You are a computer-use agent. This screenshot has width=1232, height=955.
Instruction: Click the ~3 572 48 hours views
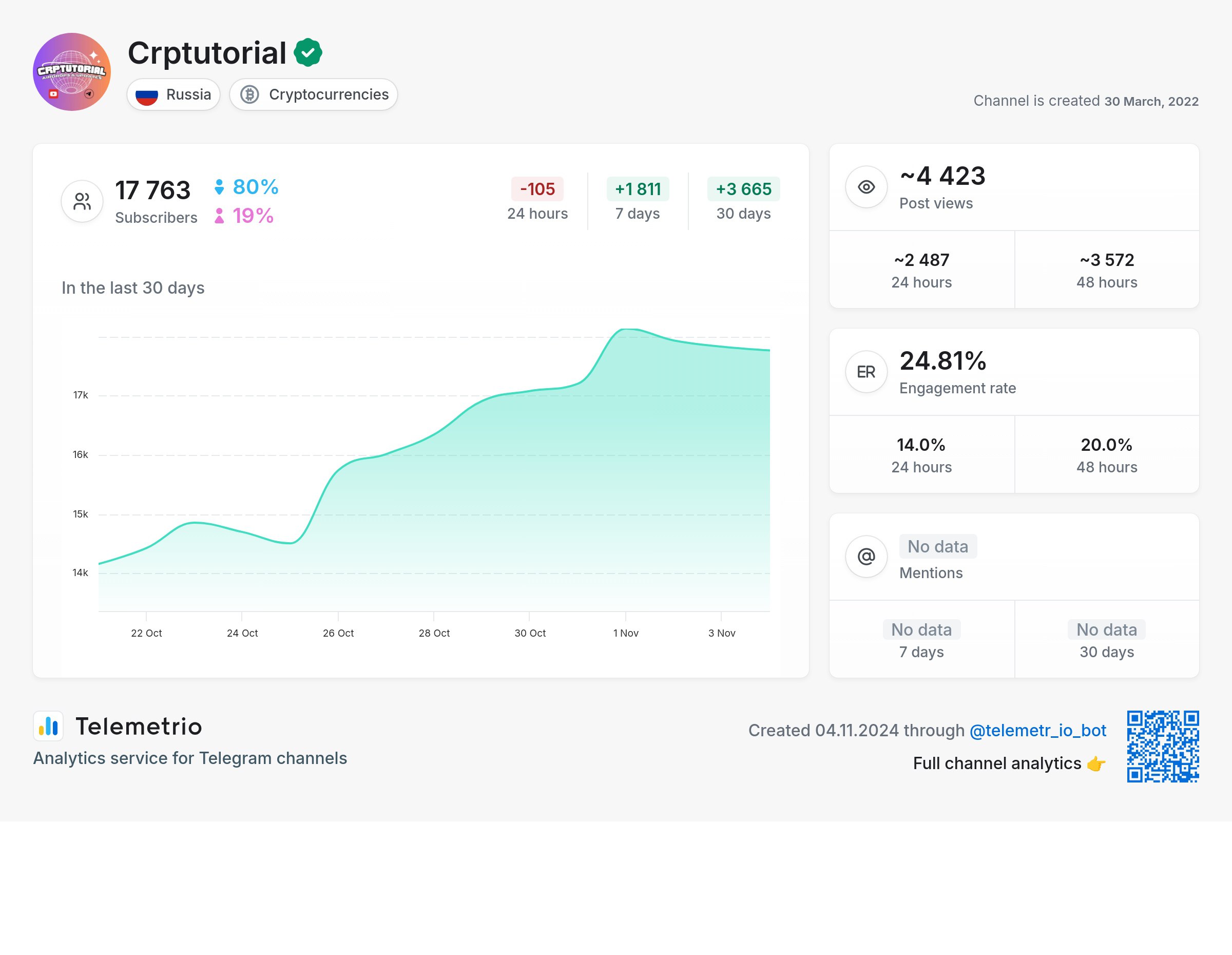[x=1107, y=260]
